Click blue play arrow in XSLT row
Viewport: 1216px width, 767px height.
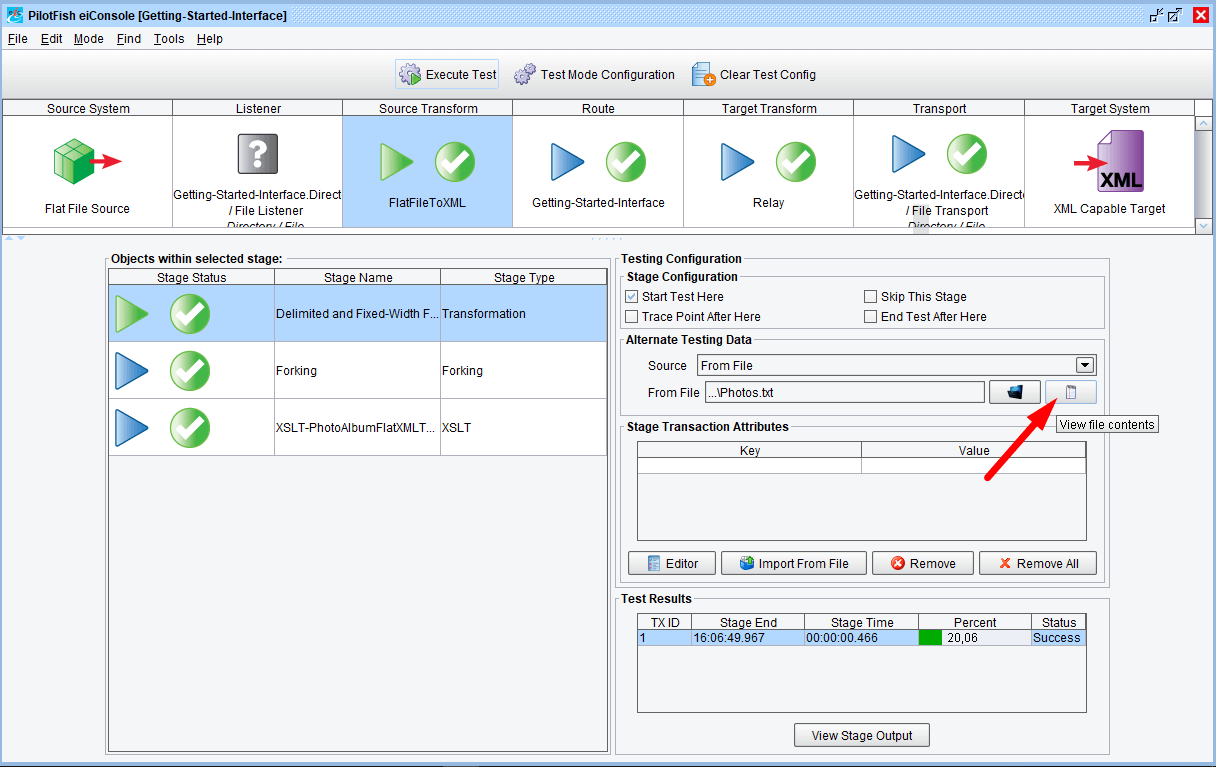132,428
